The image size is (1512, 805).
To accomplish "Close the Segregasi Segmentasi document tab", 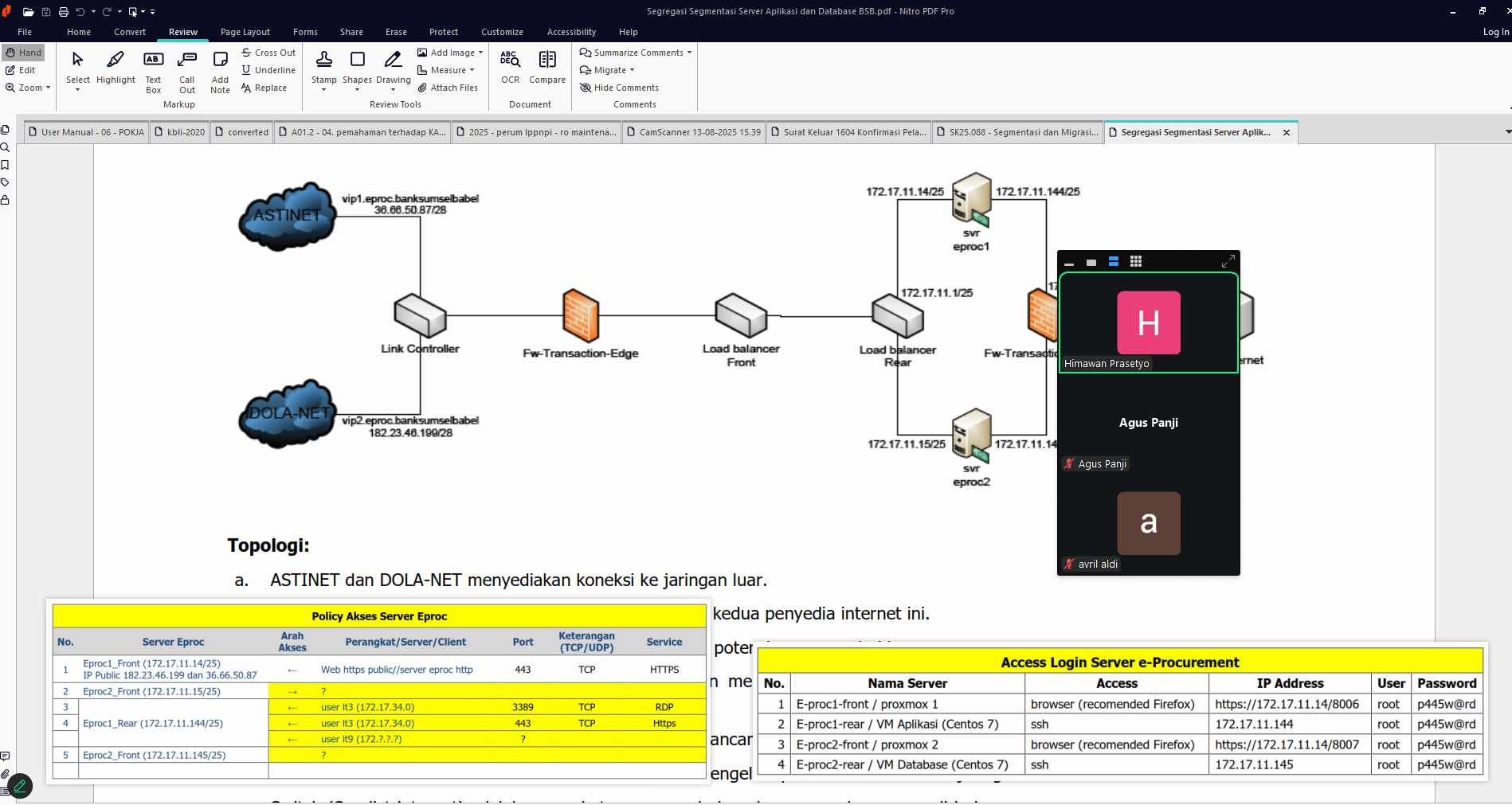I will pyautogui.click(x=1286, y=133).
